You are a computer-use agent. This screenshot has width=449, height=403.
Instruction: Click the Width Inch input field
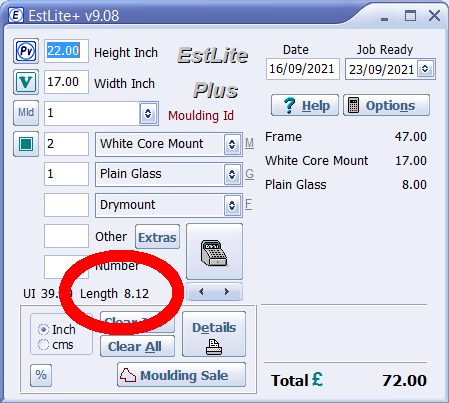66,82
